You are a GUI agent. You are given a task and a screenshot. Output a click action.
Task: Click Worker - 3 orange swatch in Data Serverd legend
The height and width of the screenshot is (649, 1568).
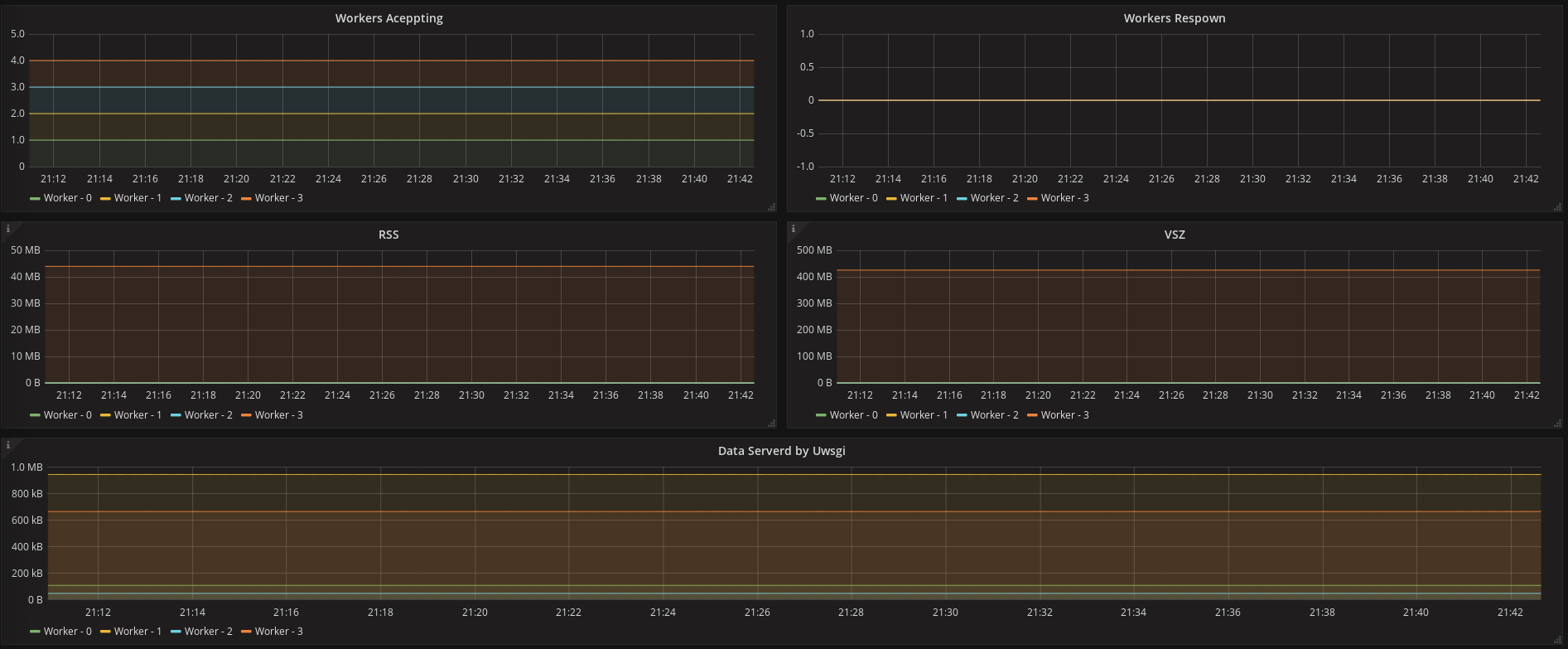tap(246, 632)
